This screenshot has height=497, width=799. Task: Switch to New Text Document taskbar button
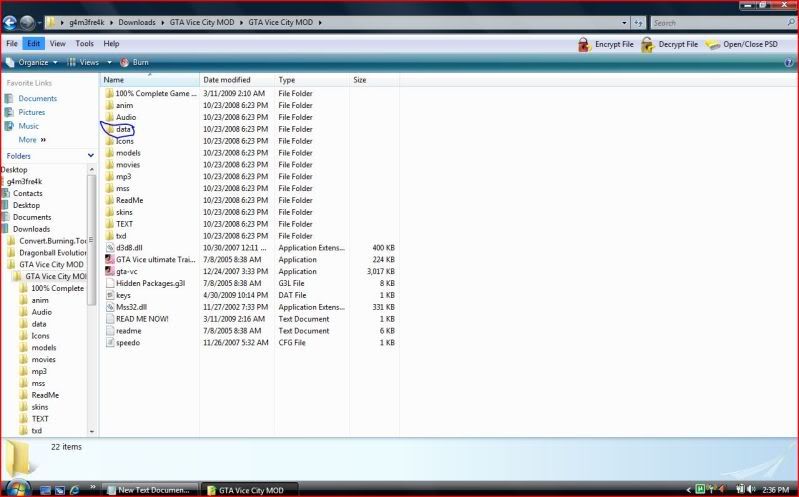(x=150, y=490)
